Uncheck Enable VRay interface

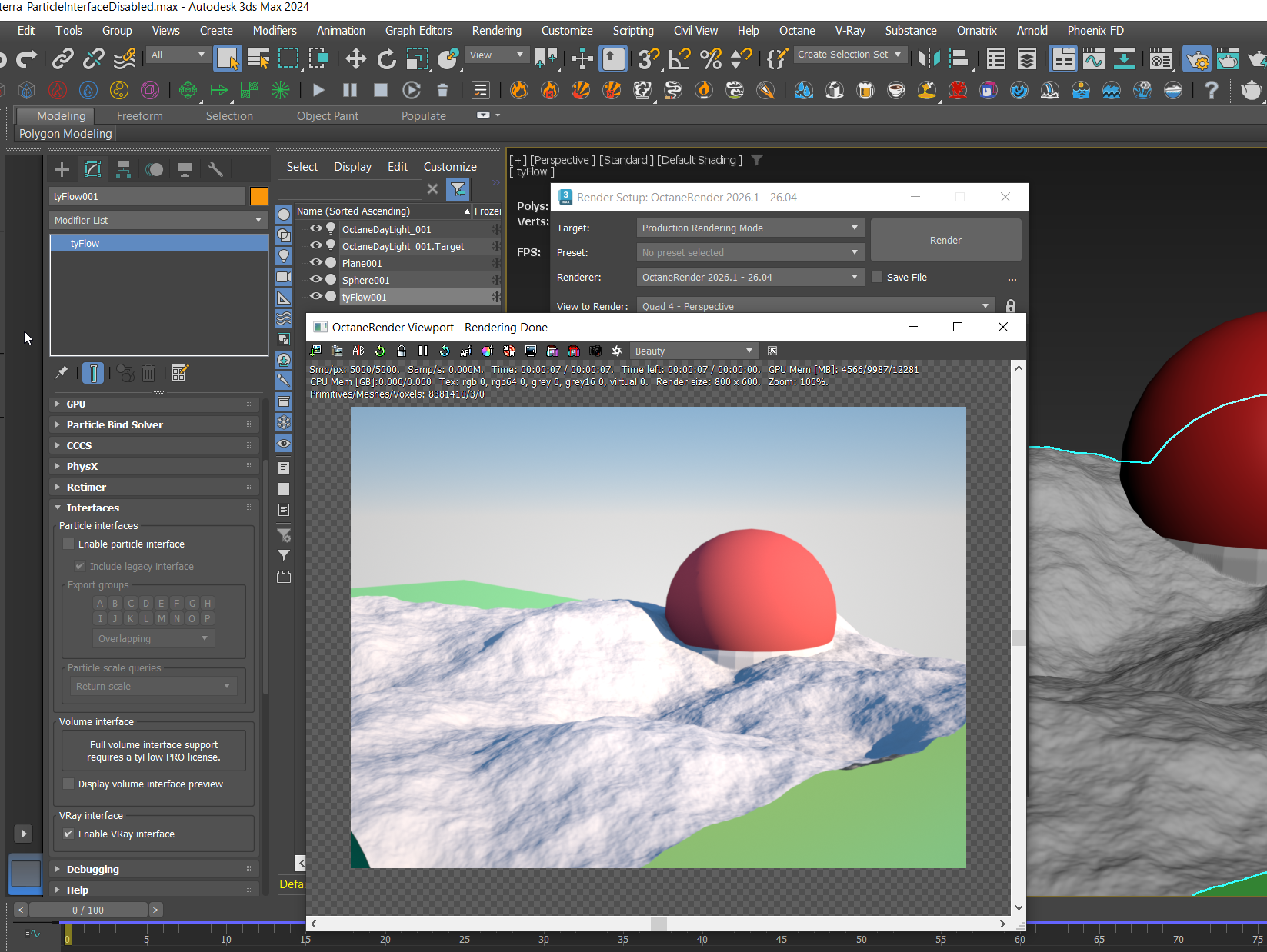click(x=68, y=834)
